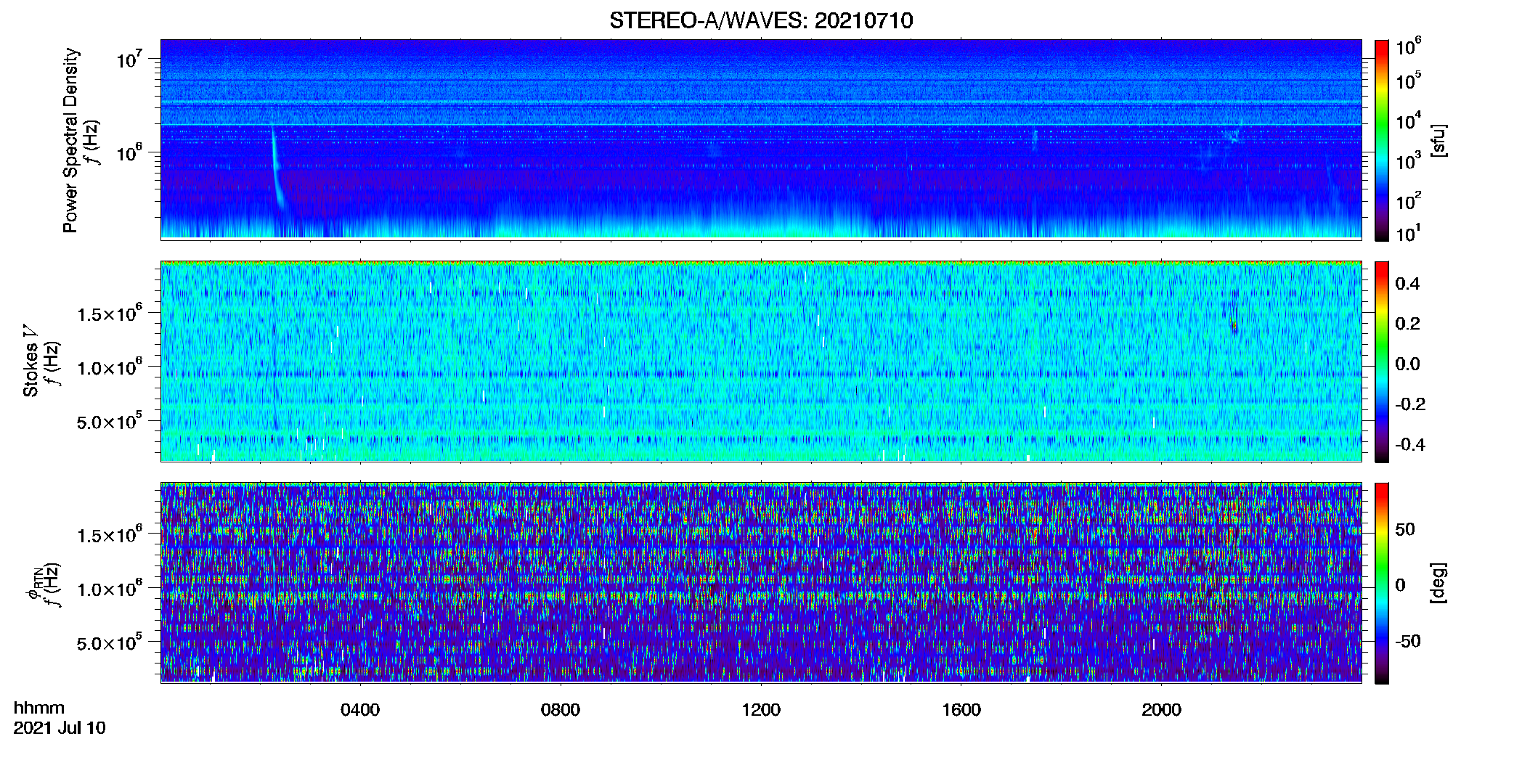Viewport: 1522px width, 784px height.
Task: Click the bright drifting radio burst in Power Spectral Density panel
Action: (x=277, y=167)
